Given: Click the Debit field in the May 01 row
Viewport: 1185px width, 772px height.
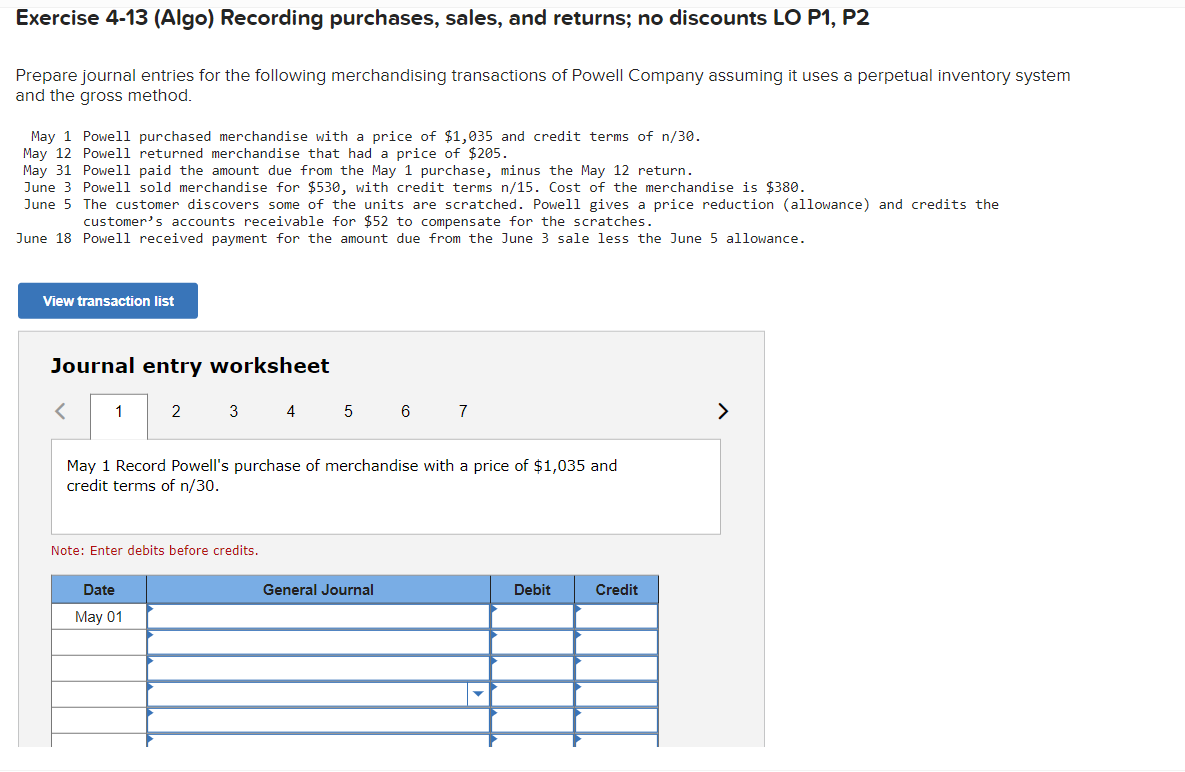Looking at the screenshot, I should (x=532, y=616).
